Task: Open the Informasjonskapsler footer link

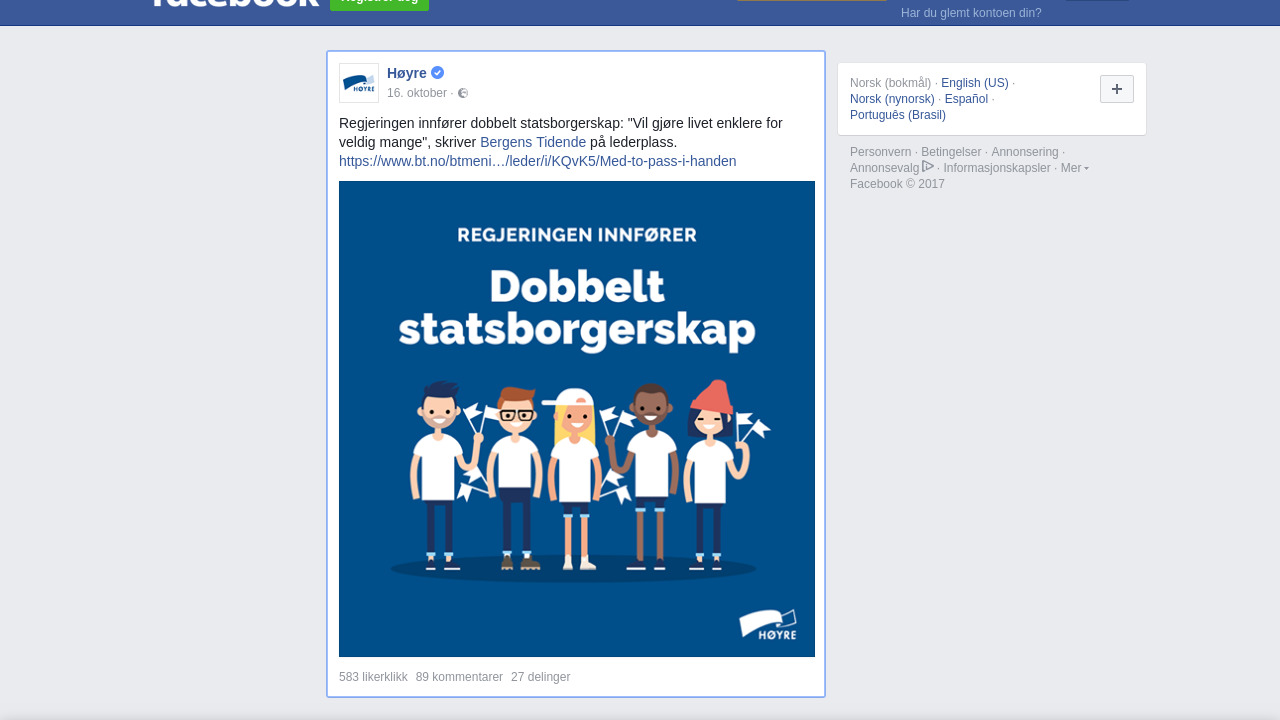Action: click(x=997, y=168)
